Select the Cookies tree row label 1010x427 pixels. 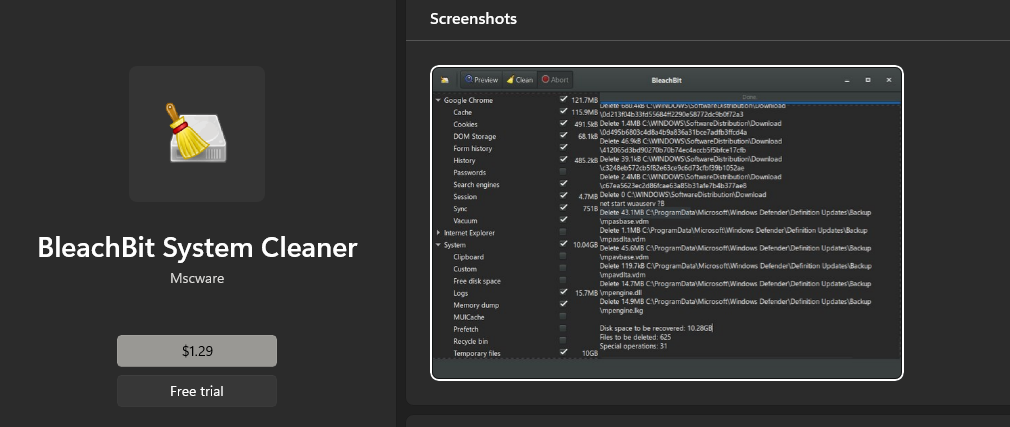[465, 124]
